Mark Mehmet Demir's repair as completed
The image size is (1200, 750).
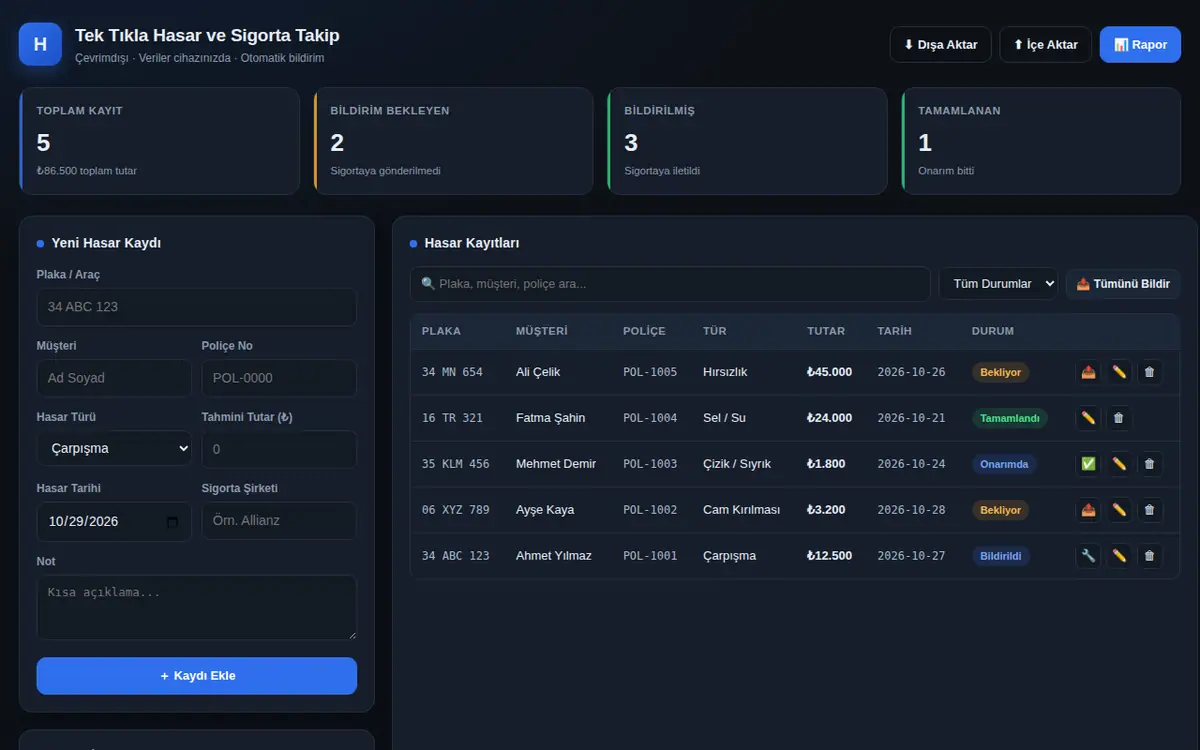(1088, 464)
